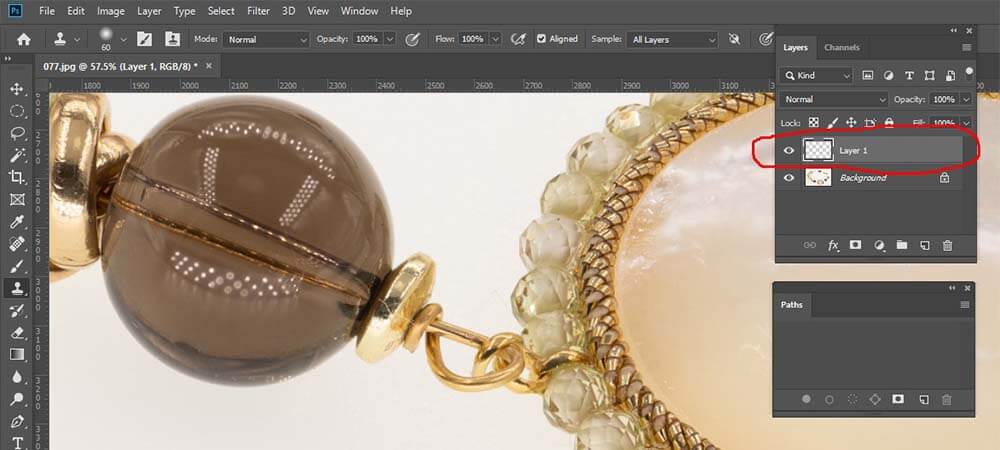This screenshot has height=450, width=1000.
Task: Select the Eraser tool
Action: tap(17, 332)
